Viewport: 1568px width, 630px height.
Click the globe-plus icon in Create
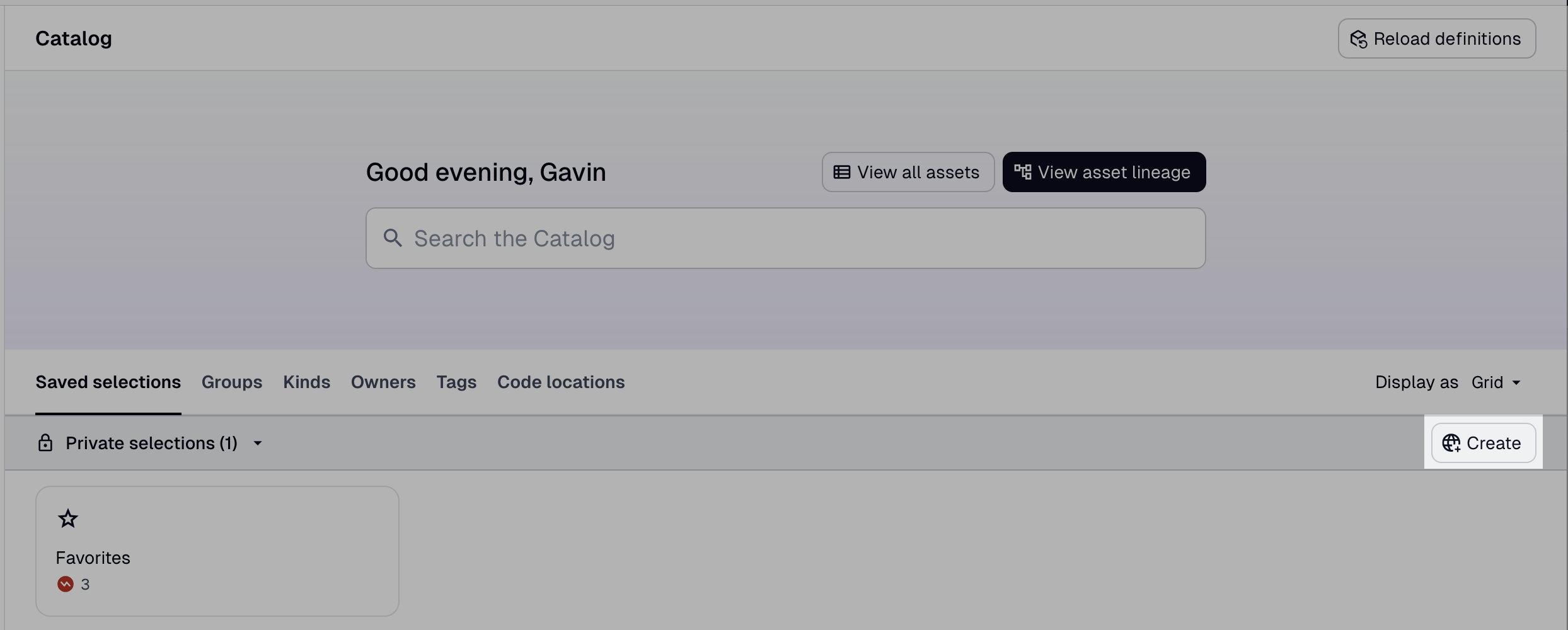[x=1451, y=443]
